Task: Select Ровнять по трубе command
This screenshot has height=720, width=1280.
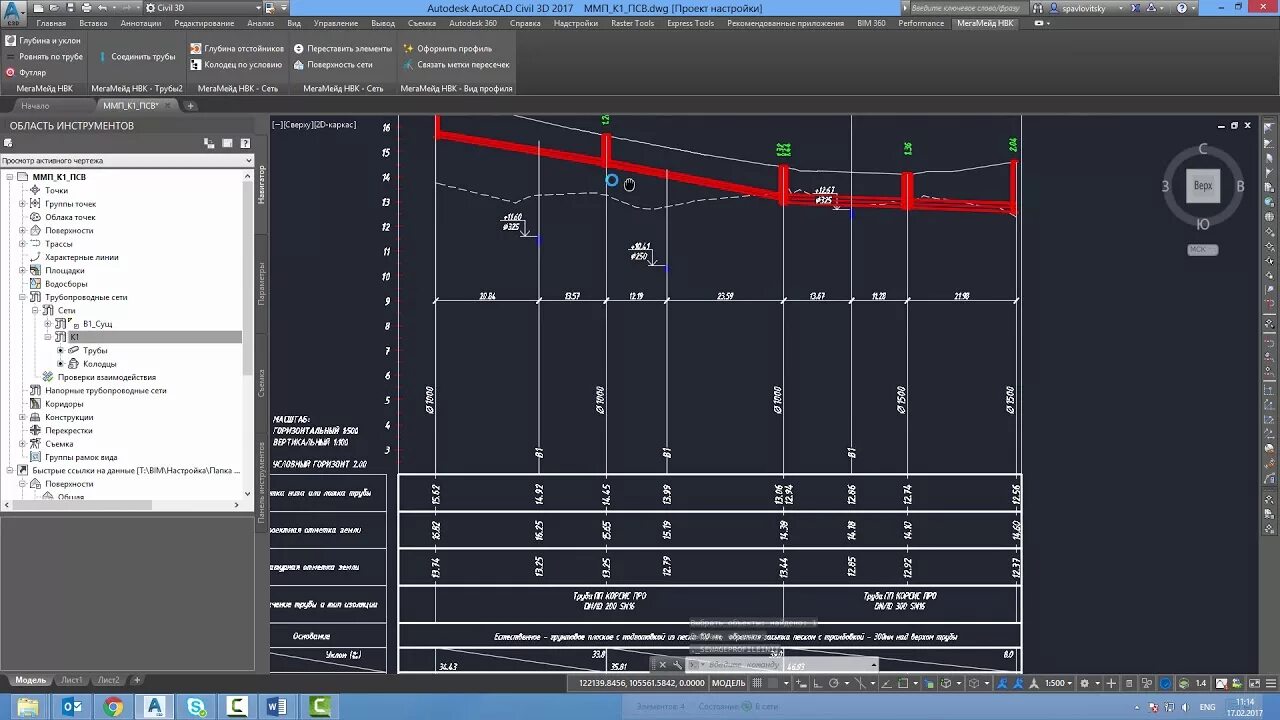Action: [x=43, y=57]
